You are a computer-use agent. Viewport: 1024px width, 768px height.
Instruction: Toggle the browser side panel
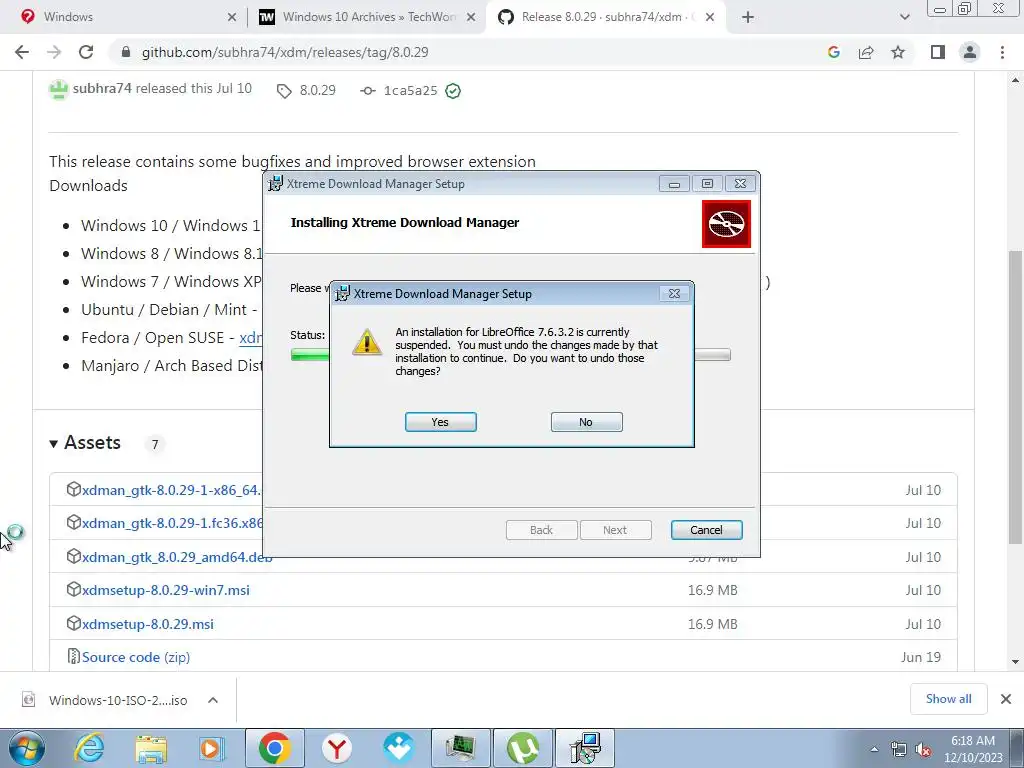pyautogui.click(x=938, y=52)
